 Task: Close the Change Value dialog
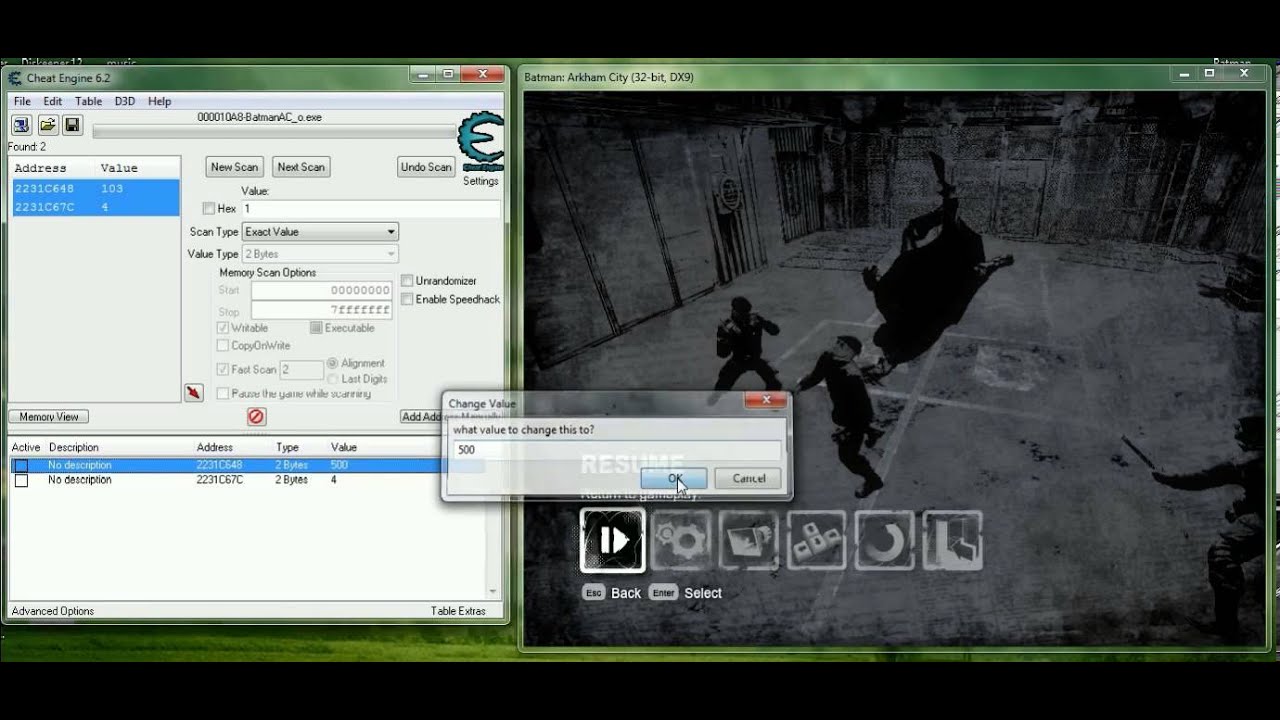pyautogui.click(x=765, y=401)
